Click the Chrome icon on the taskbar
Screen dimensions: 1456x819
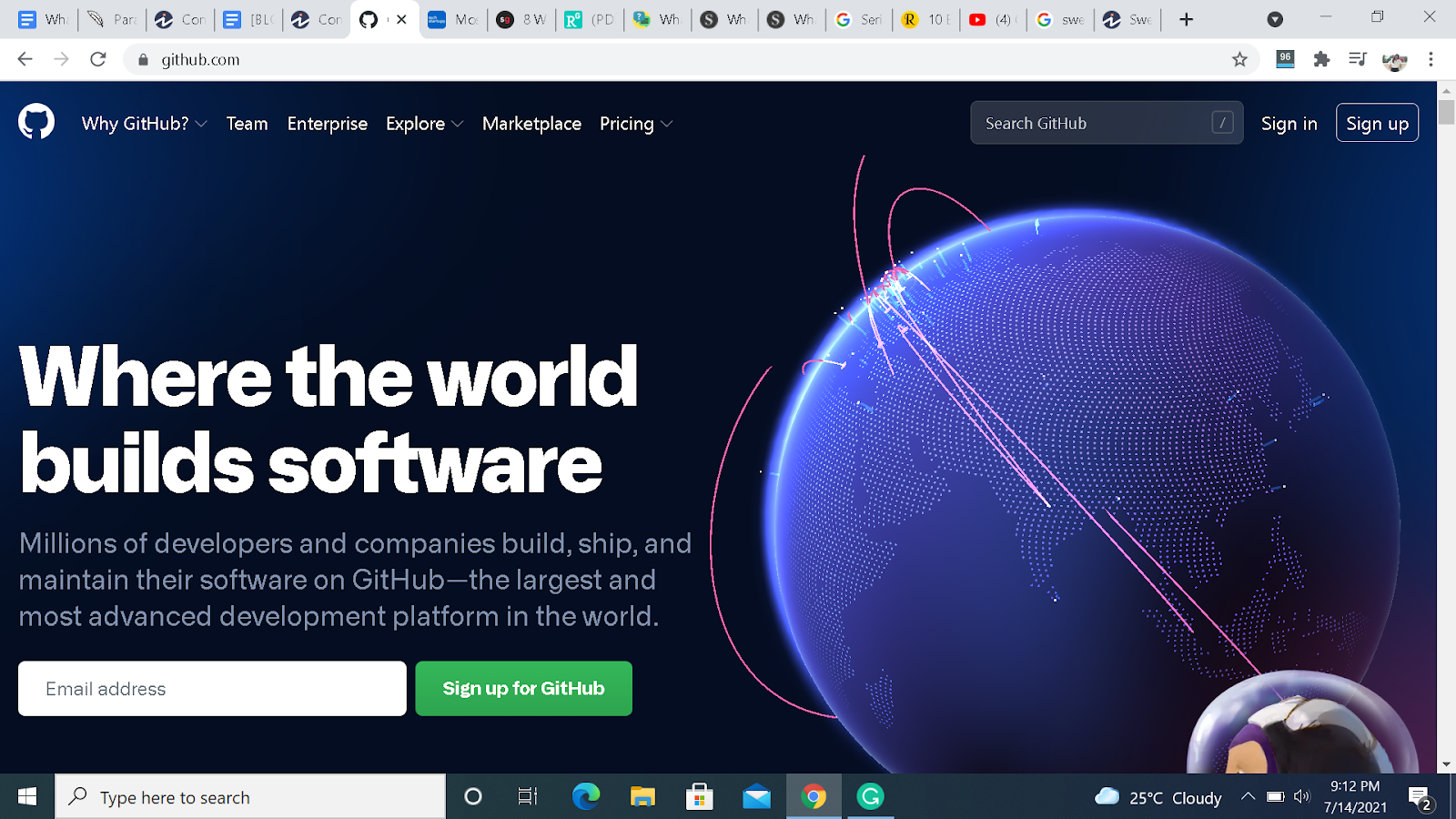click(x=814, y=797)
